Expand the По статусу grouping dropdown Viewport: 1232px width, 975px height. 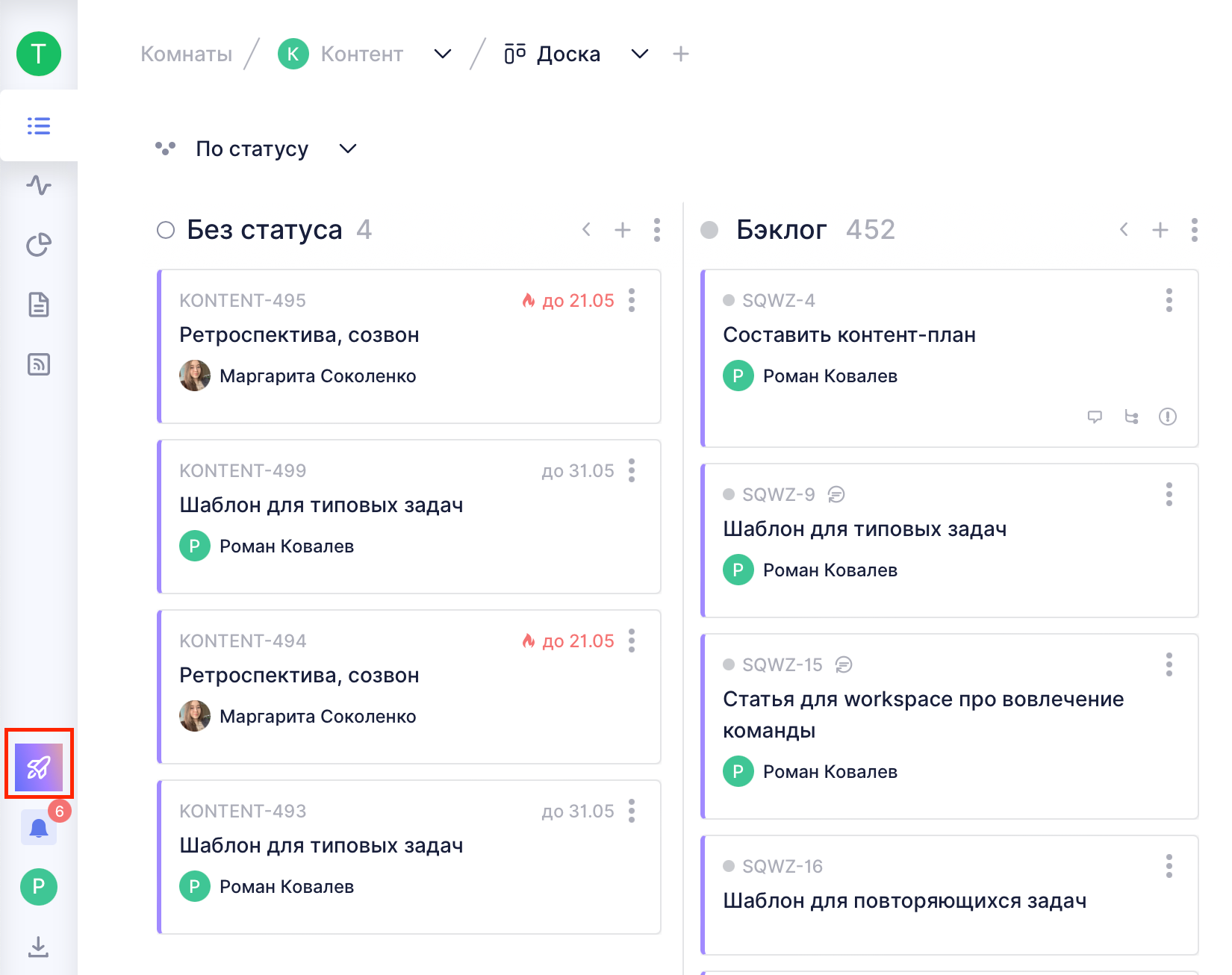point(347,149)
